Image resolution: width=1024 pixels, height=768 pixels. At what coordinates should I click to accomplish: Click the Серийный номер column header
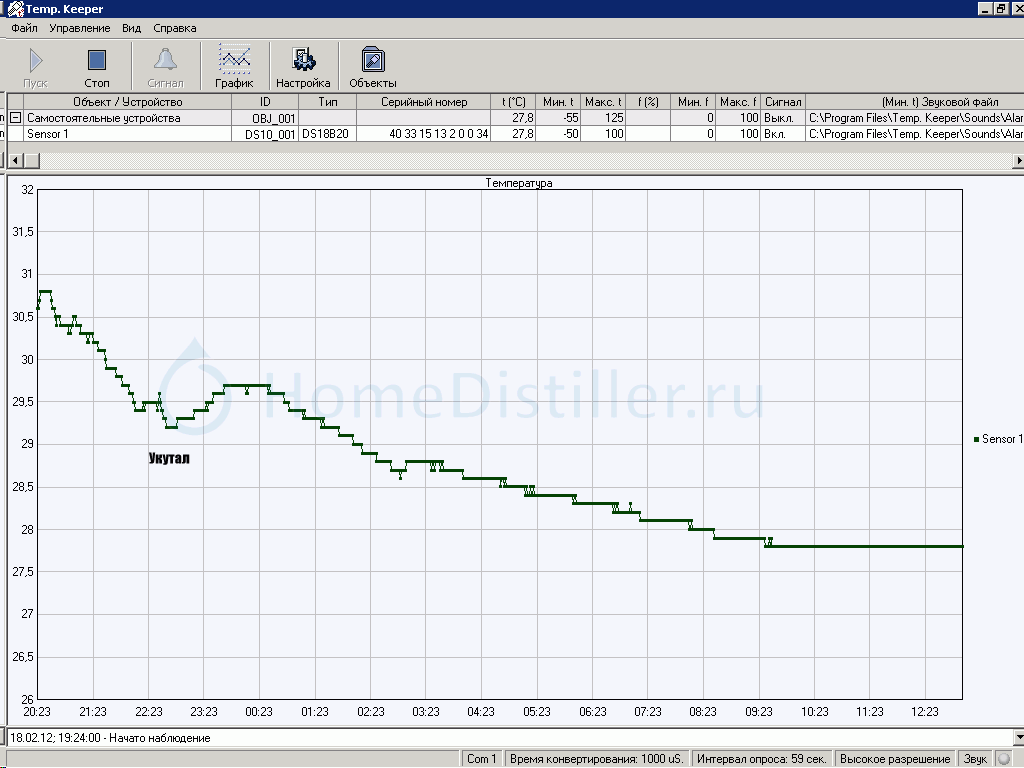pos(424,102)
